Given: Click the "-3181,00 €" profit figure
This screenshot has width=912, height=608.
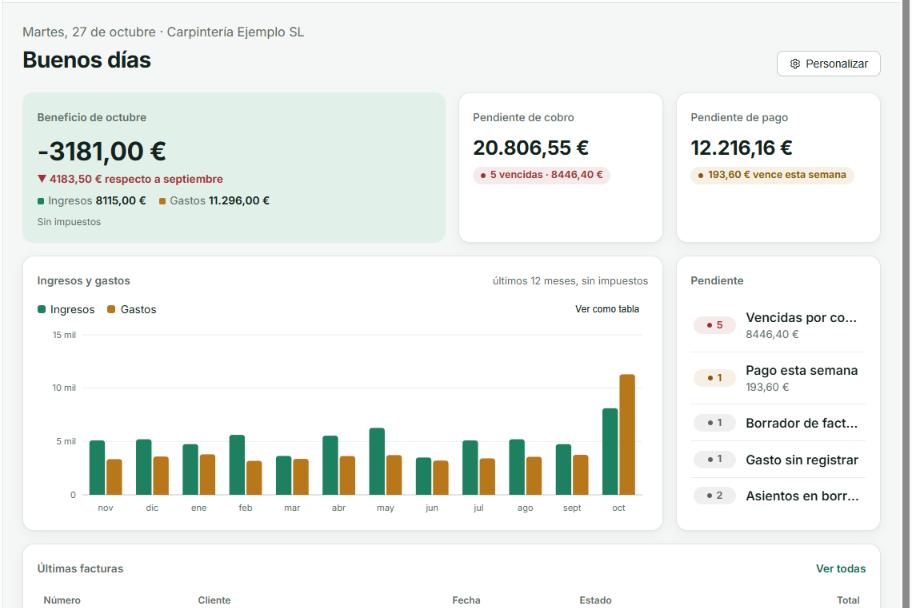Looking at the screenshot, I should coord(102,151).
